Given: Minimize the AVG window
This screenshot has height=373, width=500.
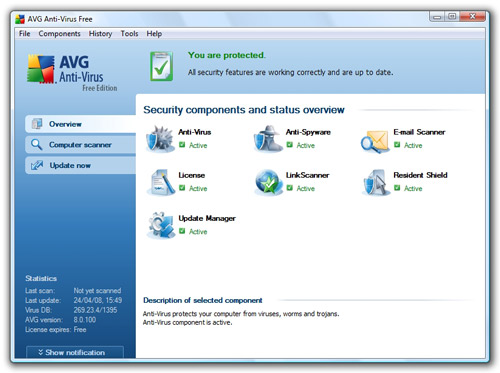Looking at the screenshot, I should pyautogui.click(x=437, y=16).
